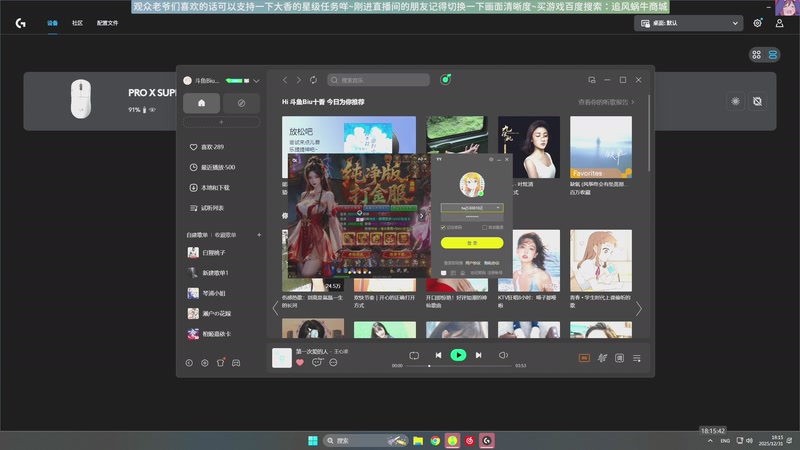Click the circled arrow icon at sidebar bottom-left

(x=189, y=363)
